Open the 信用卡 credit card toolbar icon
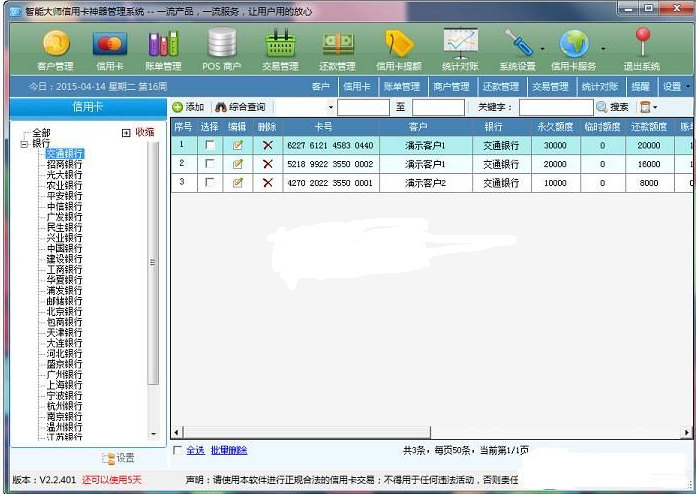Viewport: 696px width, 494px height. pyautogui.click(x=110, y=43)
